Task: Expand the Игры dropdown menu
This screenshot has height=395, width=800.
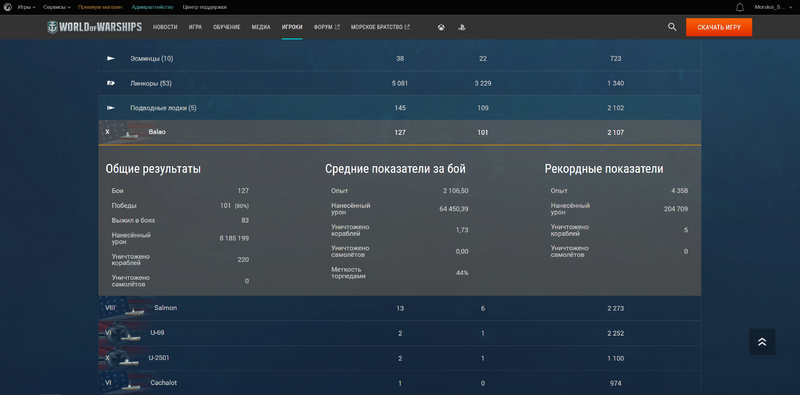Action: click(x=27, y=7)
